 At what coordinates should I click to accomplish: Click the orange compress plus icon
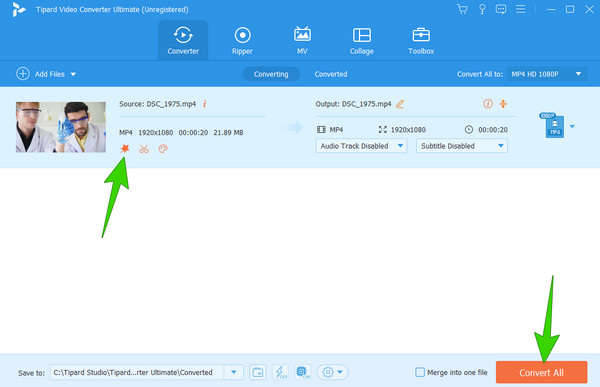[x=503, y=104]
